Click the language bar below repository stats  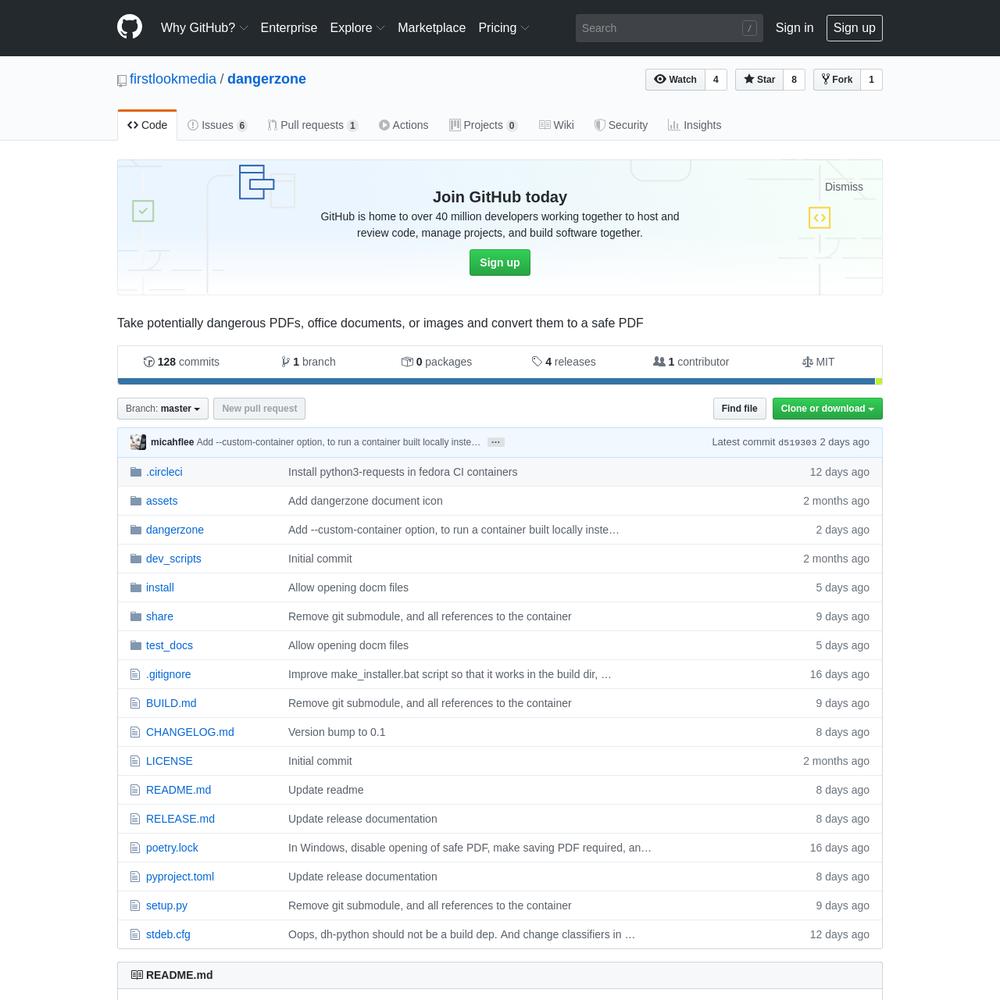tap(499, 381)
